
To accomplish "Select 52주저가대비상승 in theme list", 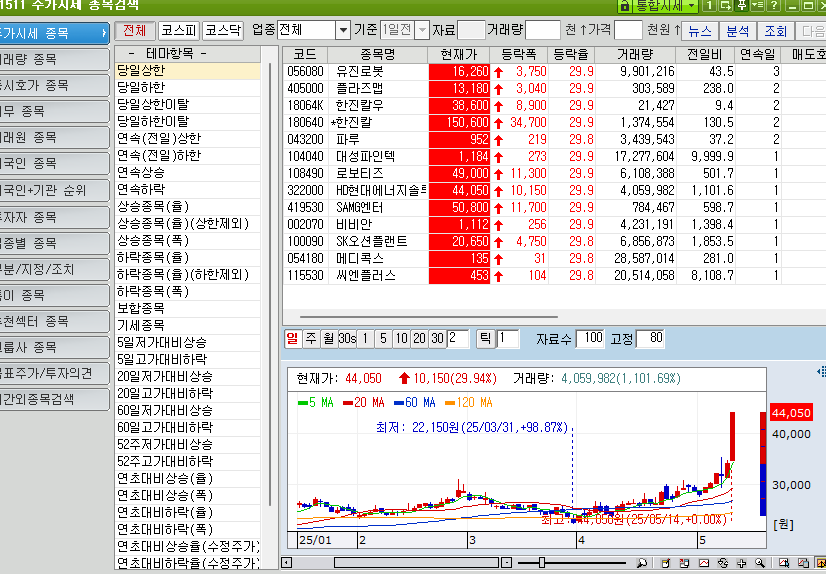I will click(188, 444).
